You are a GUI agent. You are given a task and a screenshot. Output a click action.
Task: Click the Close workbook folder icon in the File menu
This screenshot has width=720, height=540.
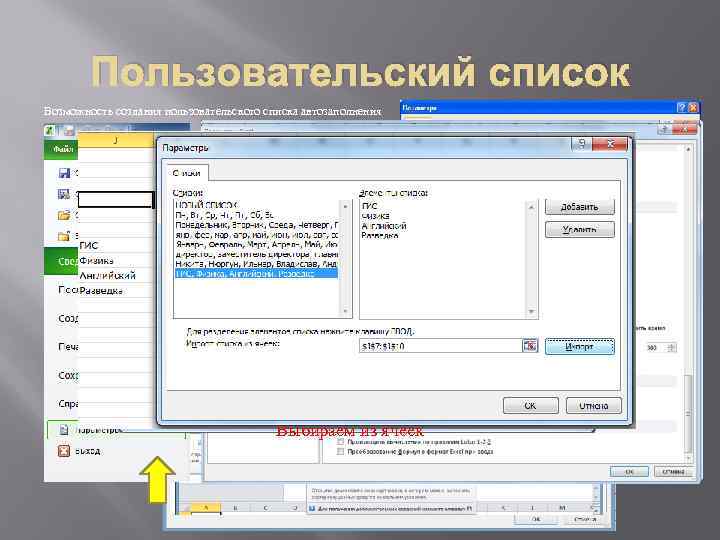(64, 236)
